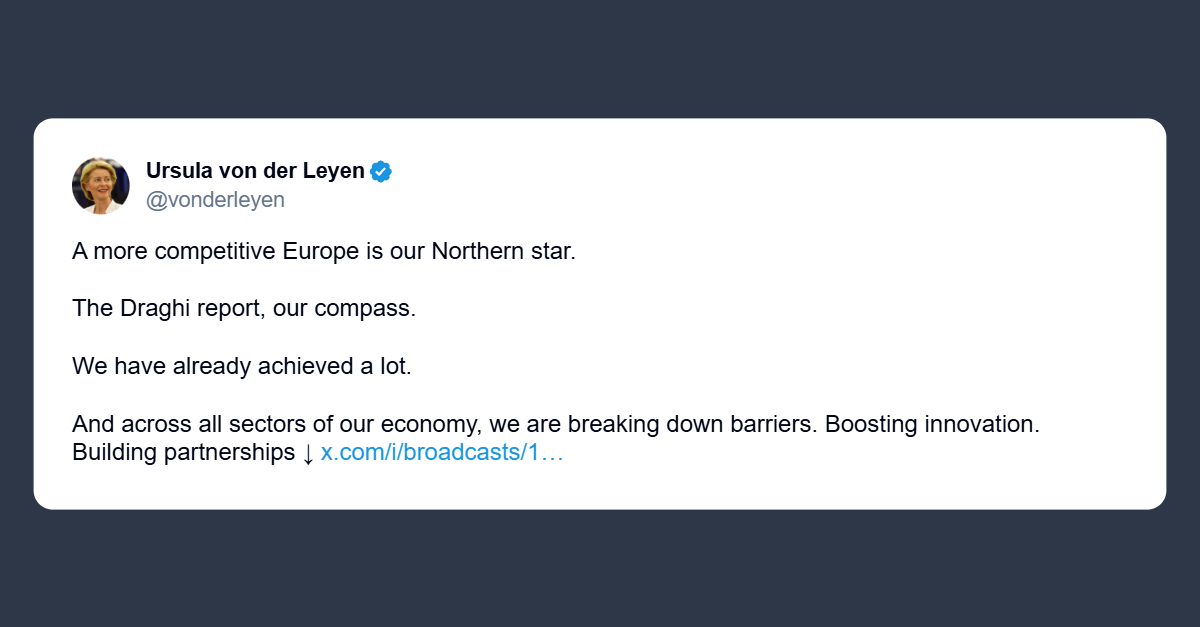Click the Draghi report sentence

[x=243, y=308]
